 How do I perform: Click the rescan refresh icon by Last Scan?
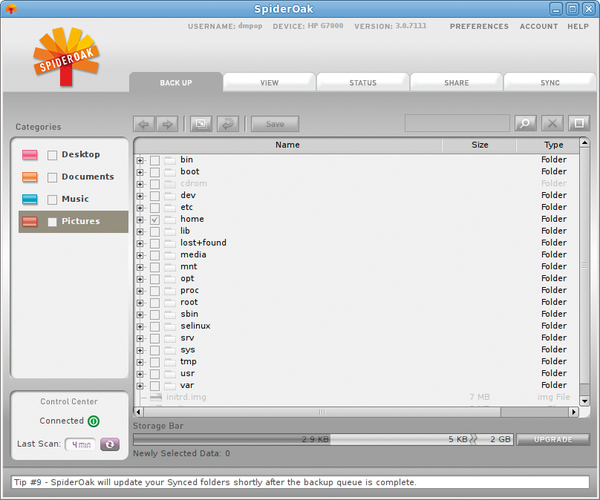110,445
